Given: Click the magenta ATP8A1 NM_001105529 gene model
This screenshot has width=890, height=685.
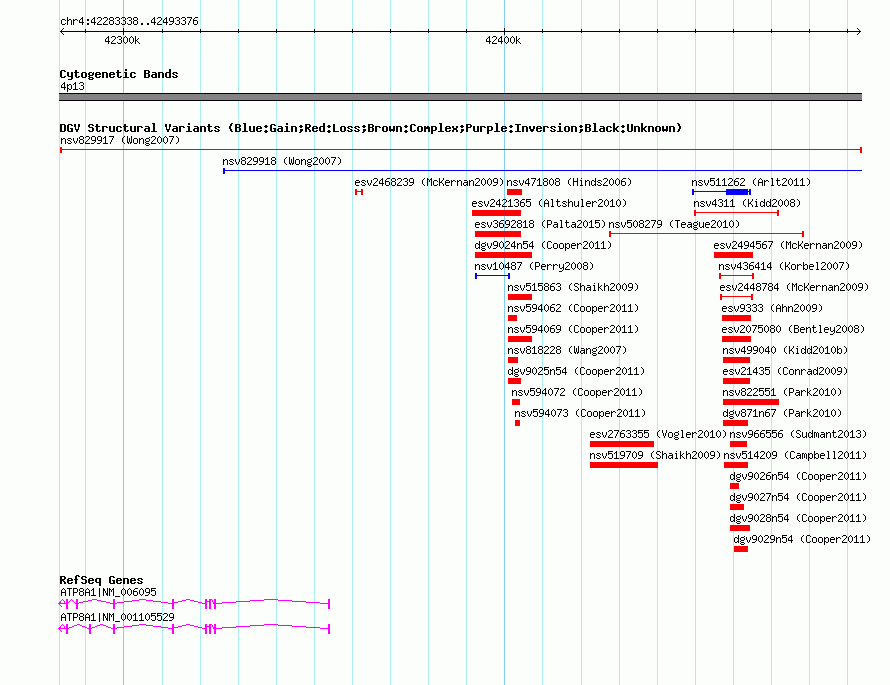Looking at the screenshot, I should pos(194,629).
